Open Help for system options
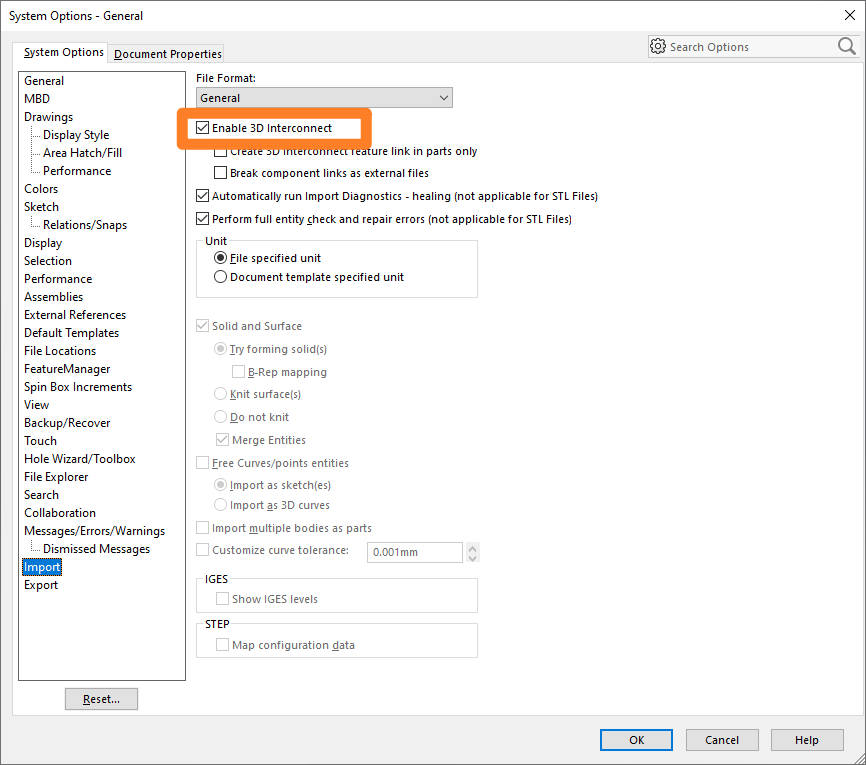 [x=806, y=740]
